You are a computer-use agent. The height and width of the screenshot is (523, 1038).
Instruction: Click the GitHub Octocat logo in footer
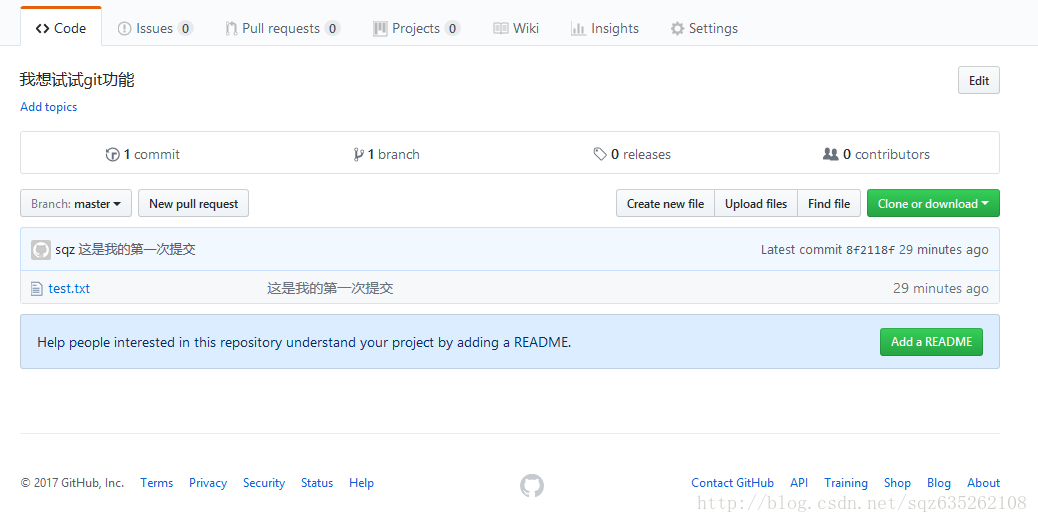pyautogui.click(x=532, y=486)
